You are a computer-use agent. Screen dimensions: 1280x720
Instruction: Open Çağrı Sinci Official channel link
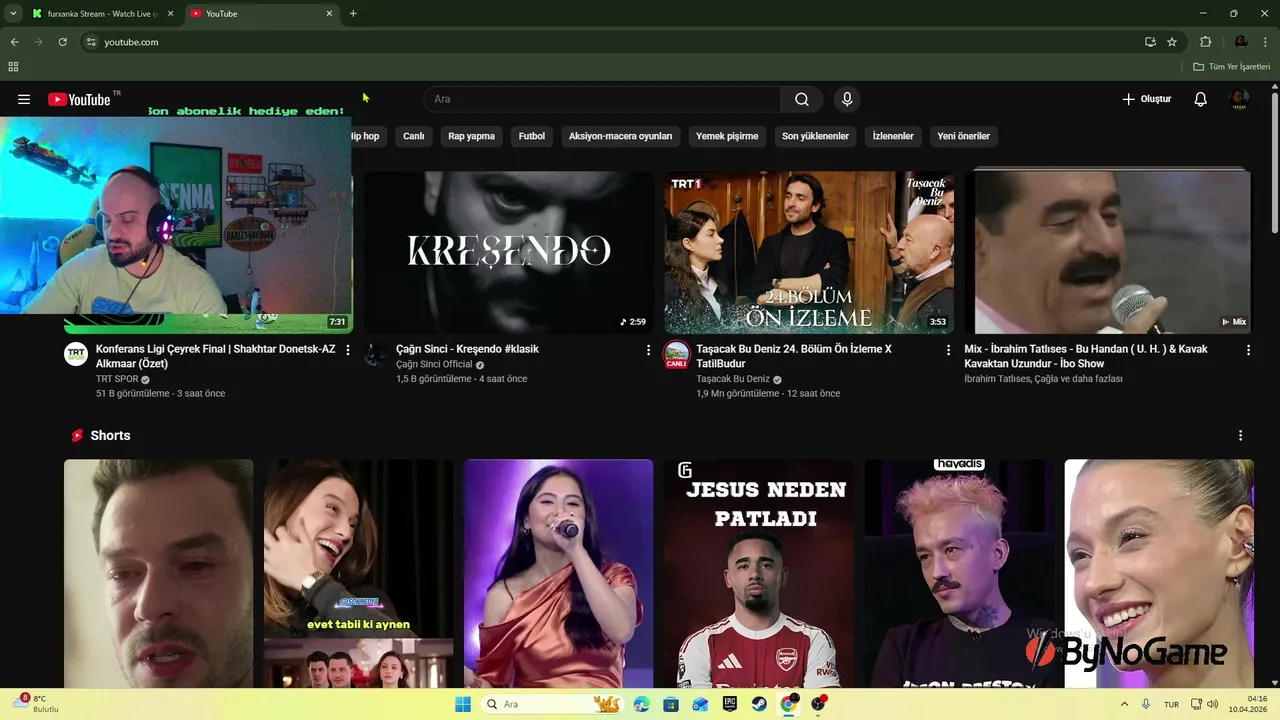pyautogui.click(x=434, y=365)
